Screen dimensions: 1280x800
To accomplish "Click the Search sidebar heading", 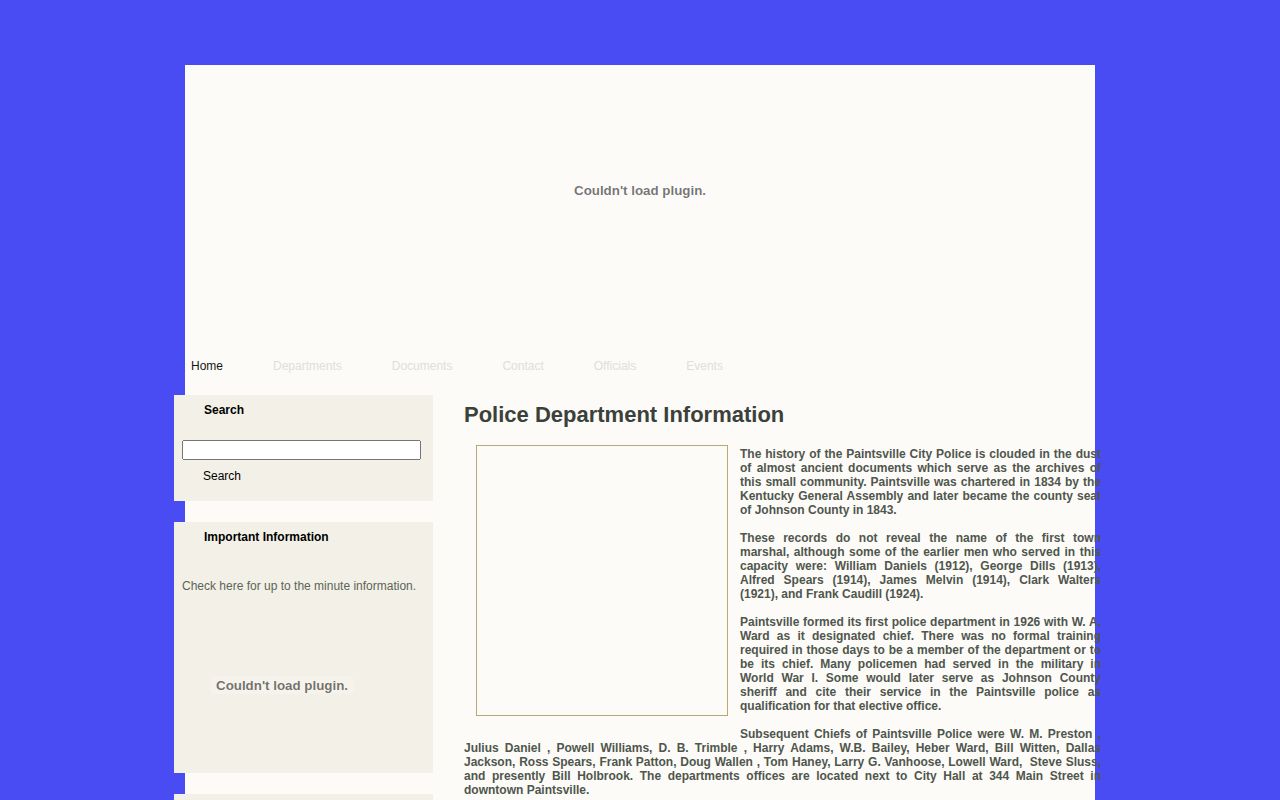I will point(224,410).
